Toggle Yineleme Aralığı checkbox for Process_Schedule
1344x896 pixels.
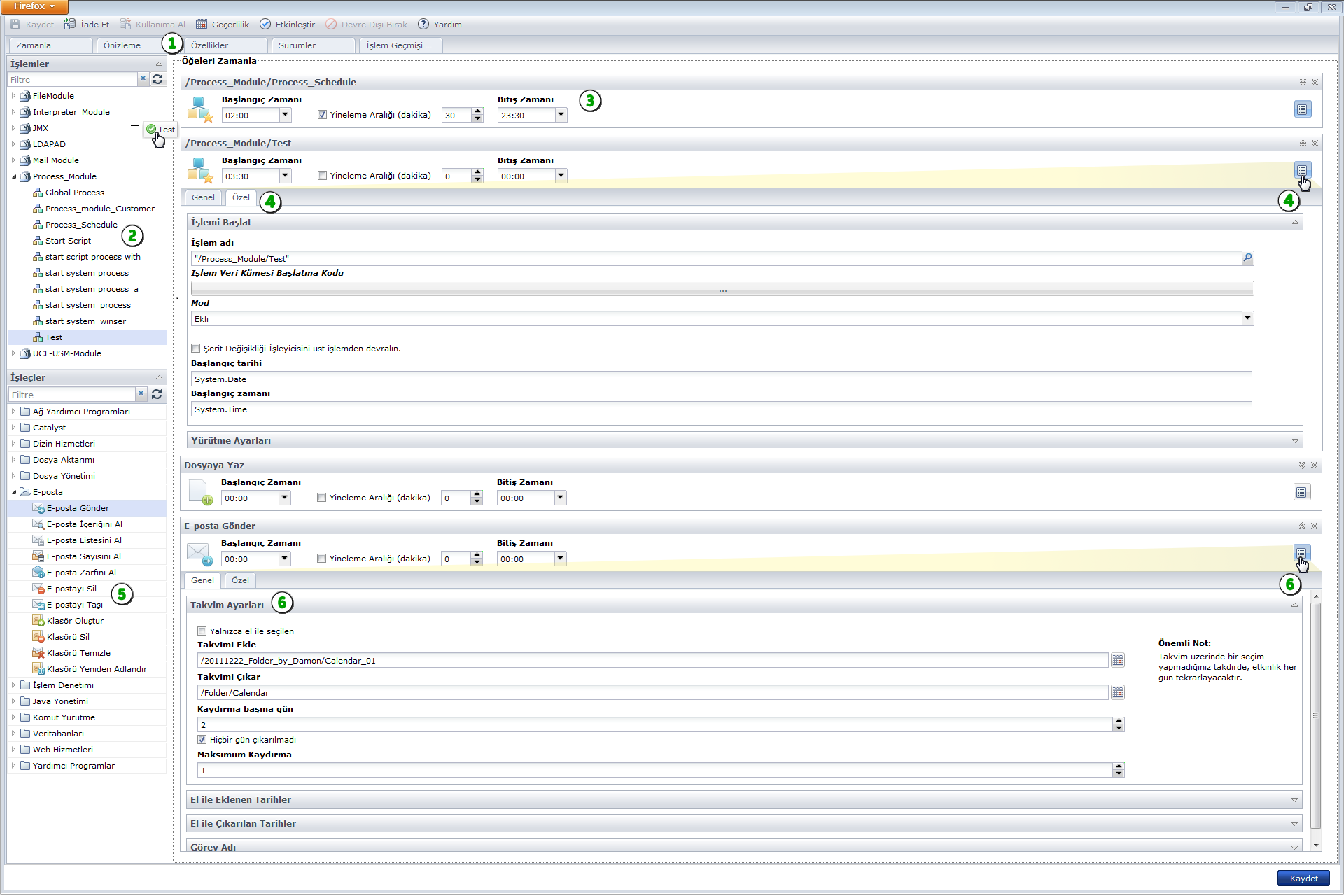pyautogui.click(x=321, y=115)
